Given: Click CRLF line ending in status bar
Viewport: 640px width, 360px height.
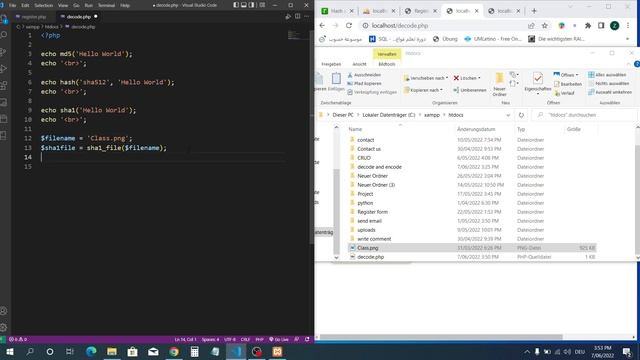Looking at the screenshot, I should (x=245, y=339).
